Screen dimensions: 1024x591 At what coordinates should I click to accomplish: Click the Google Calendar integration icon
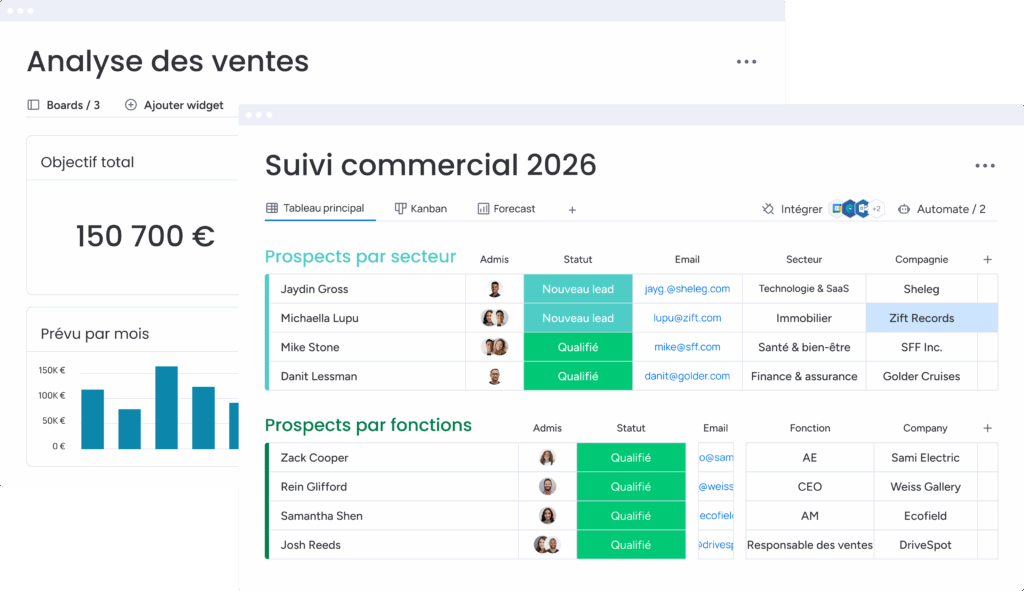point(837,209)
